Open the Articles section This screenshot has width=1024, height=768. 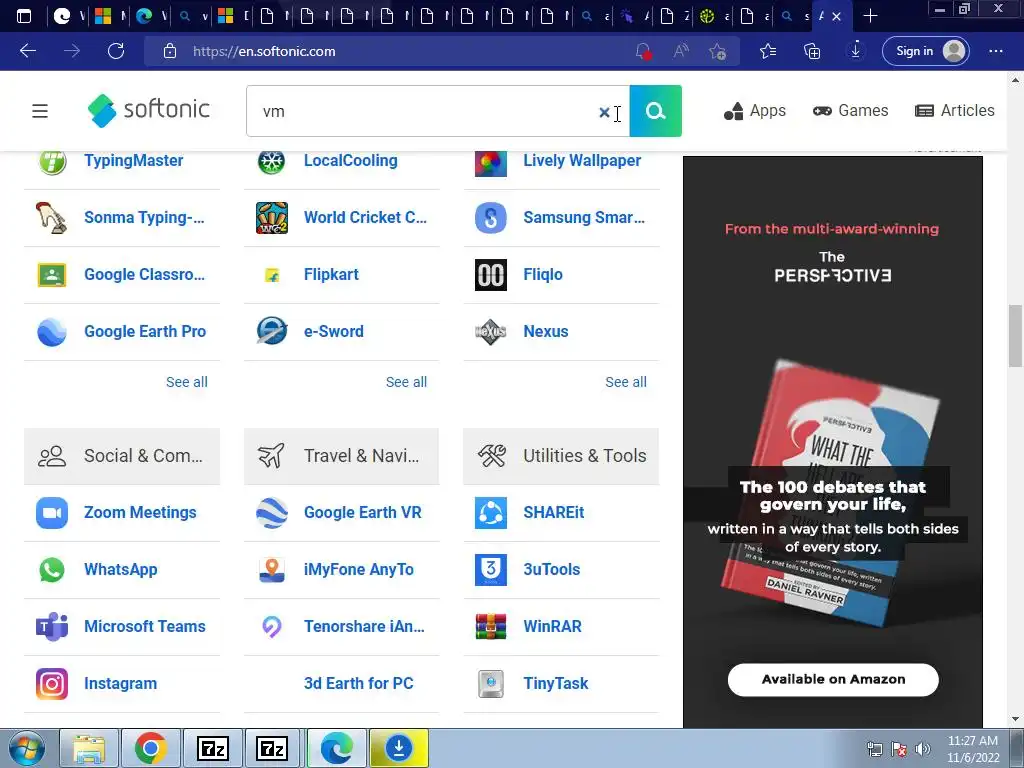(x=955, y=111)
